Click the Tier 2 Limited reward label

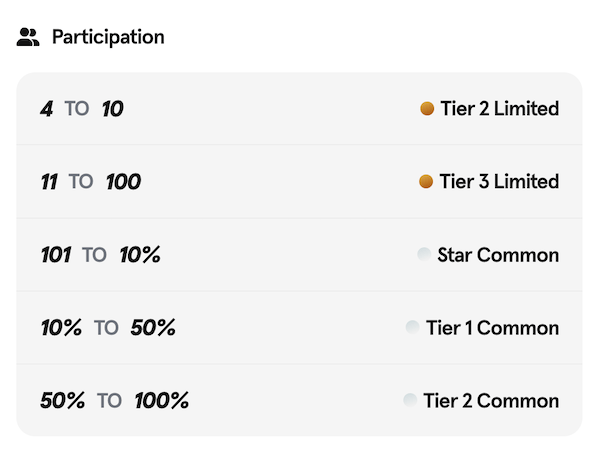coord(499,108)
